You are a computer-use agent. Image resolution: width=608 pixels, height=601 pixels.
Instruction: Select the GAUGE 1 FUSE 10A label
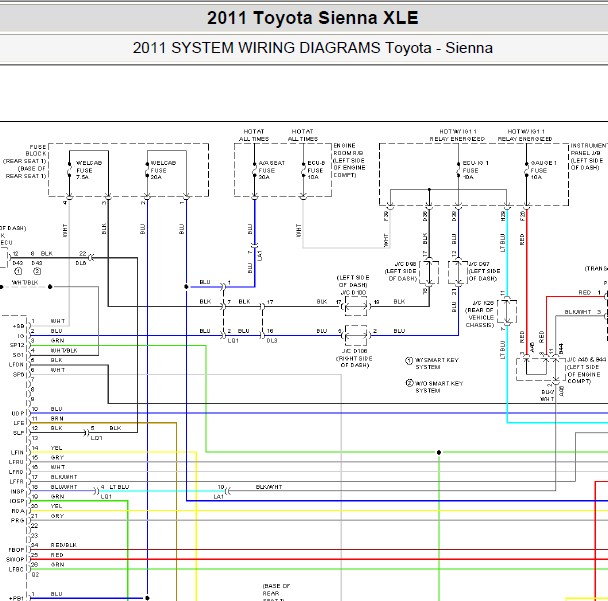pos(544,170)
